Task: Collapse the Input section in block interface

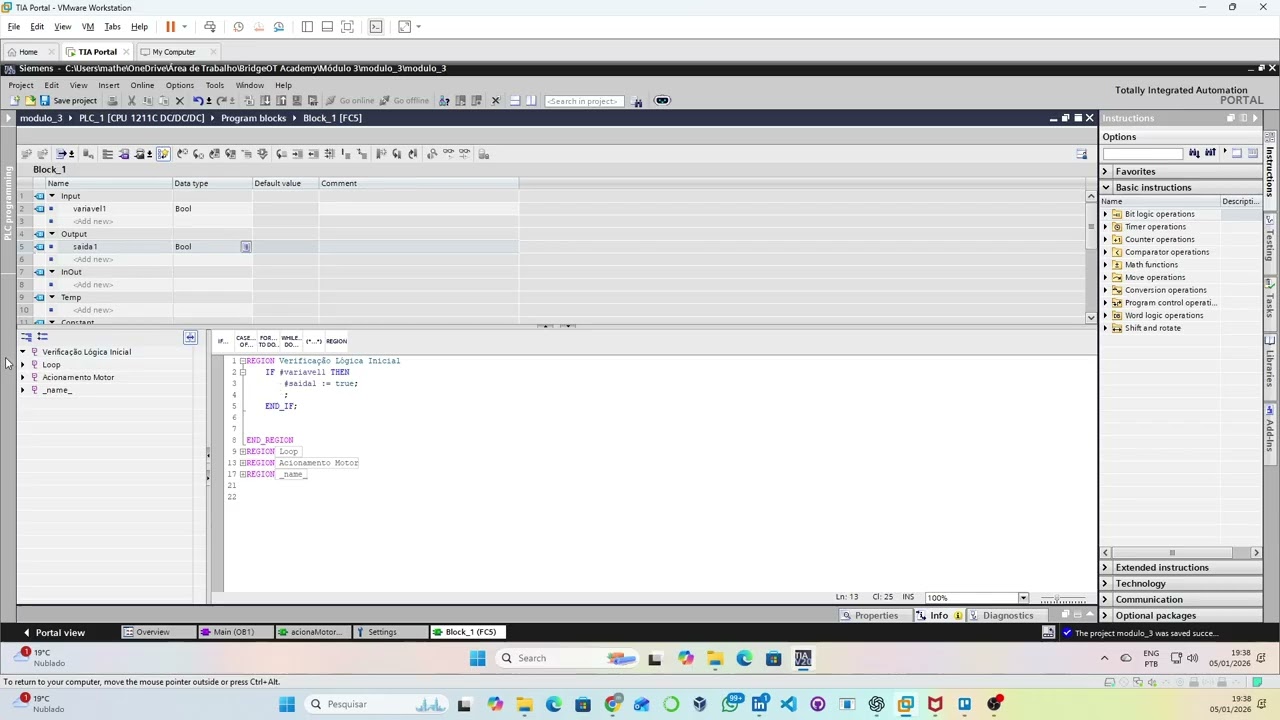Action: click(x=52, y=196)
